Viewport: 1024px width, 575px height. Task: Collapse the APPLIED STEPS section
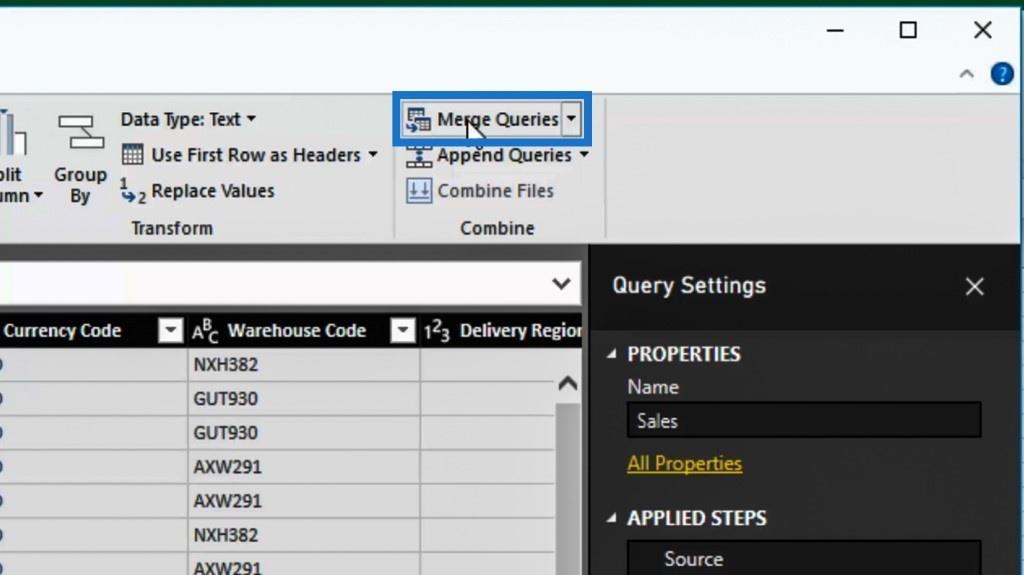pyautogui.click(x=611, y=518)
